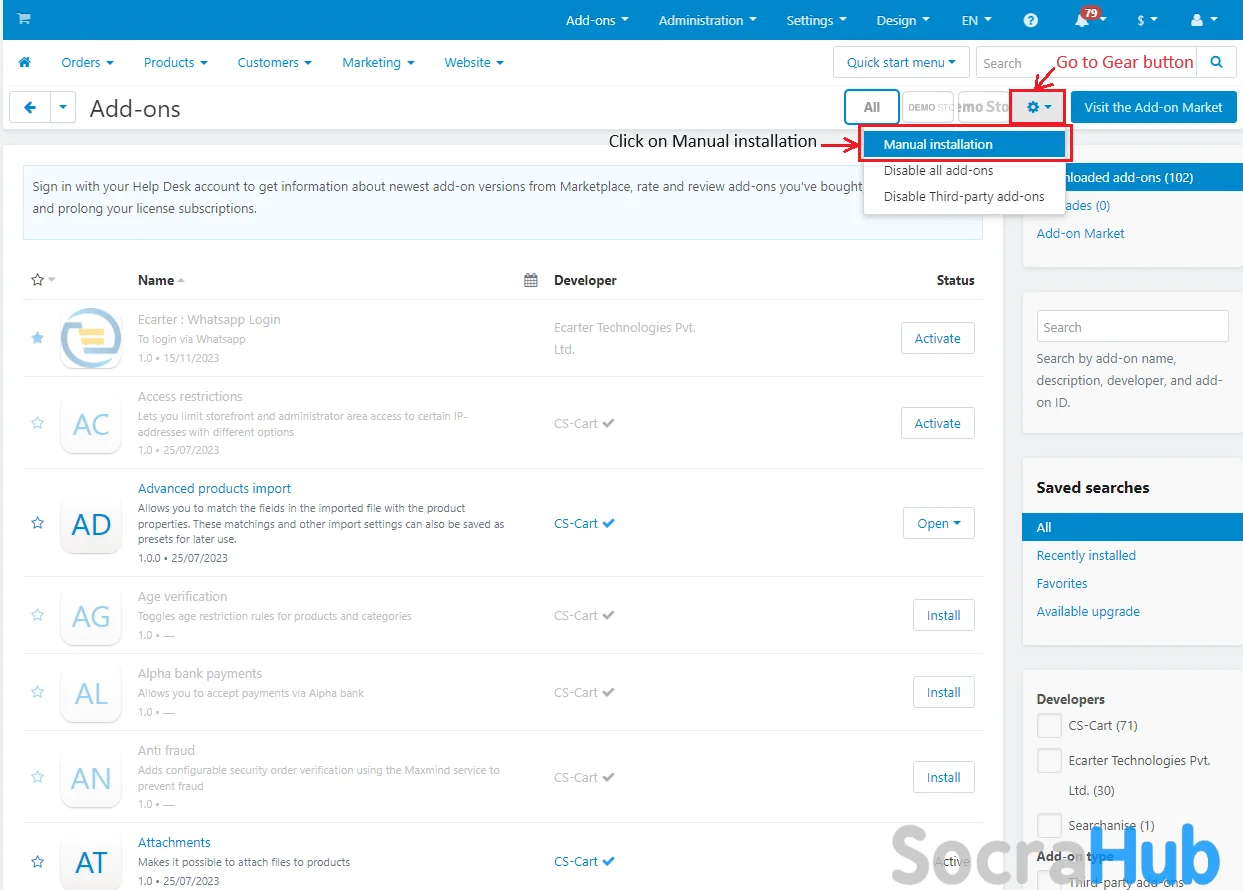The image size is (1243, 890).
Task: Select the All saved search
Action: coord(1132,527)
